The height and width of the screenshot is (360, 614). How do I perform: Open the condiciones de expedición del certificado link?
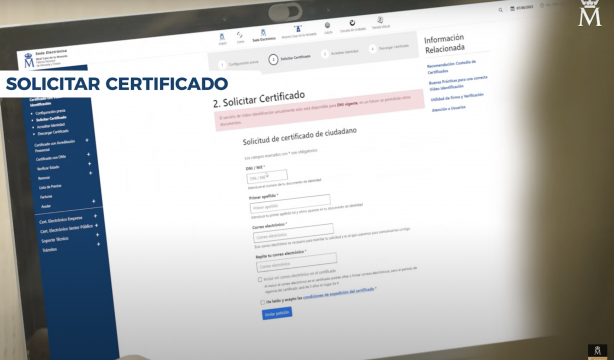pos(339,293)
